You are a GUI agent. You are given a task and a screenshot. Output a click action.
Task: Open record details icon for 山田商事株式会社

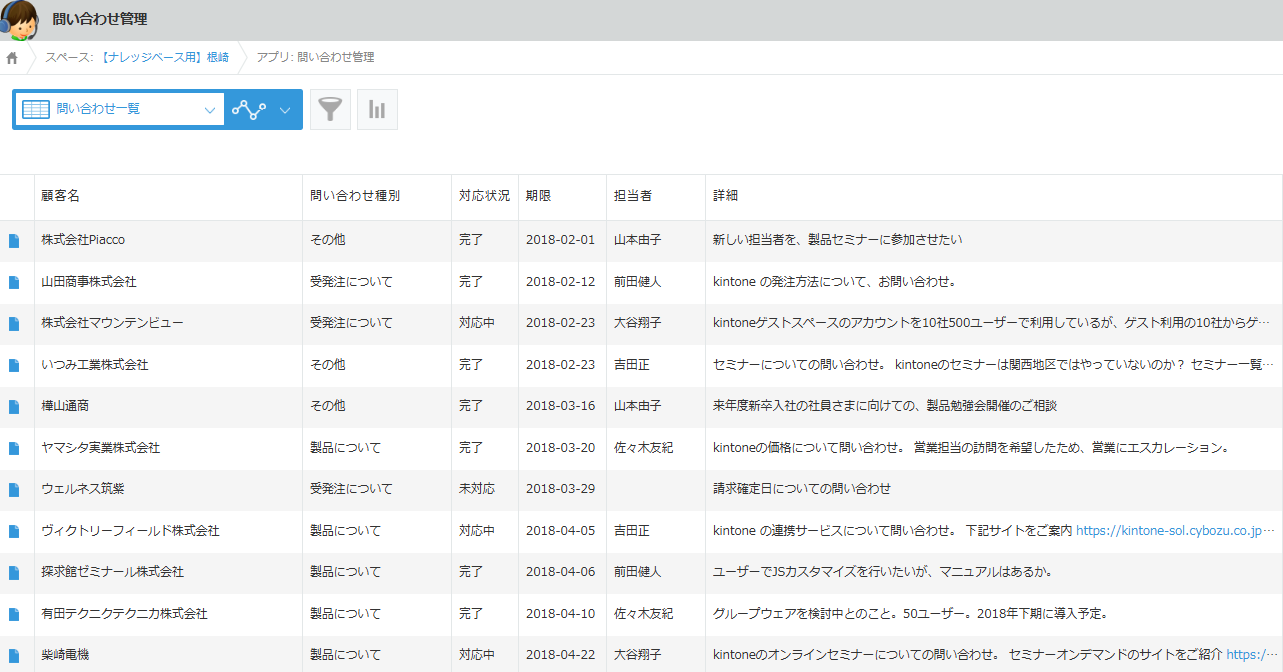pyautogui.click(x=14, y=283)
